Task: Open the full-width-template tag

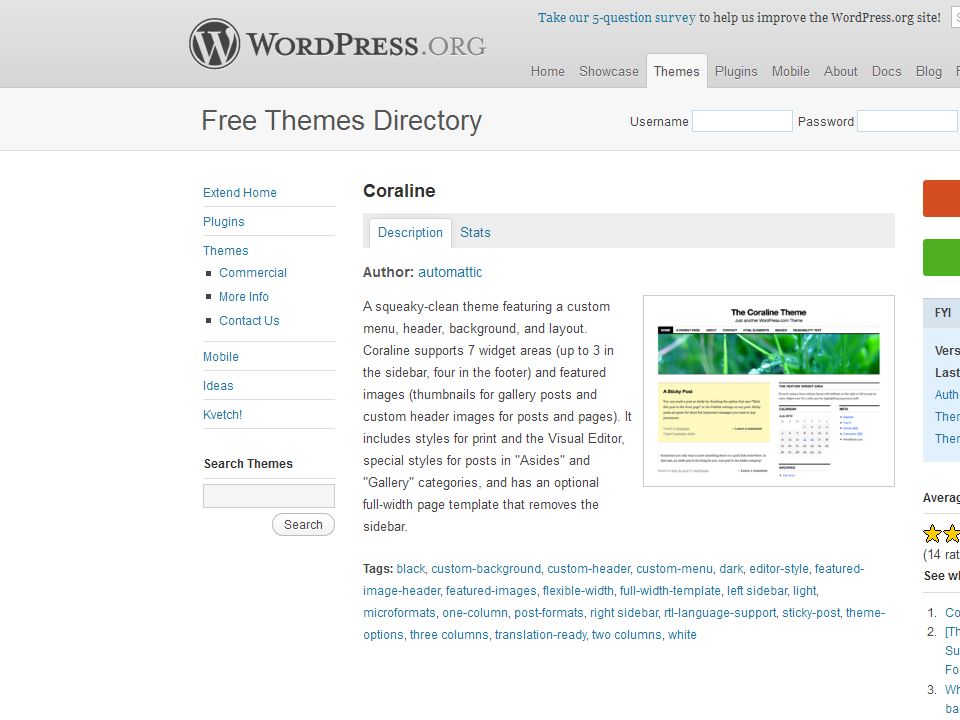Action: point(670,591)
